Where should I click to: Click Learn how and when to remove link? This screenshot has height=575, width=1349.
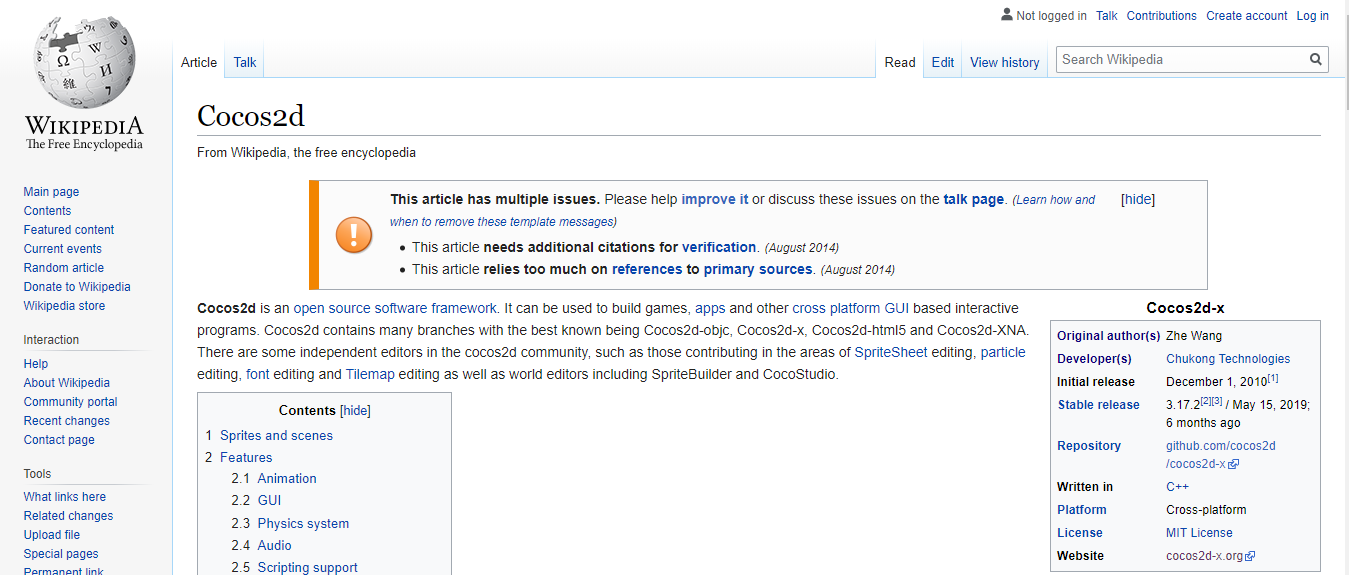(742, 210)
